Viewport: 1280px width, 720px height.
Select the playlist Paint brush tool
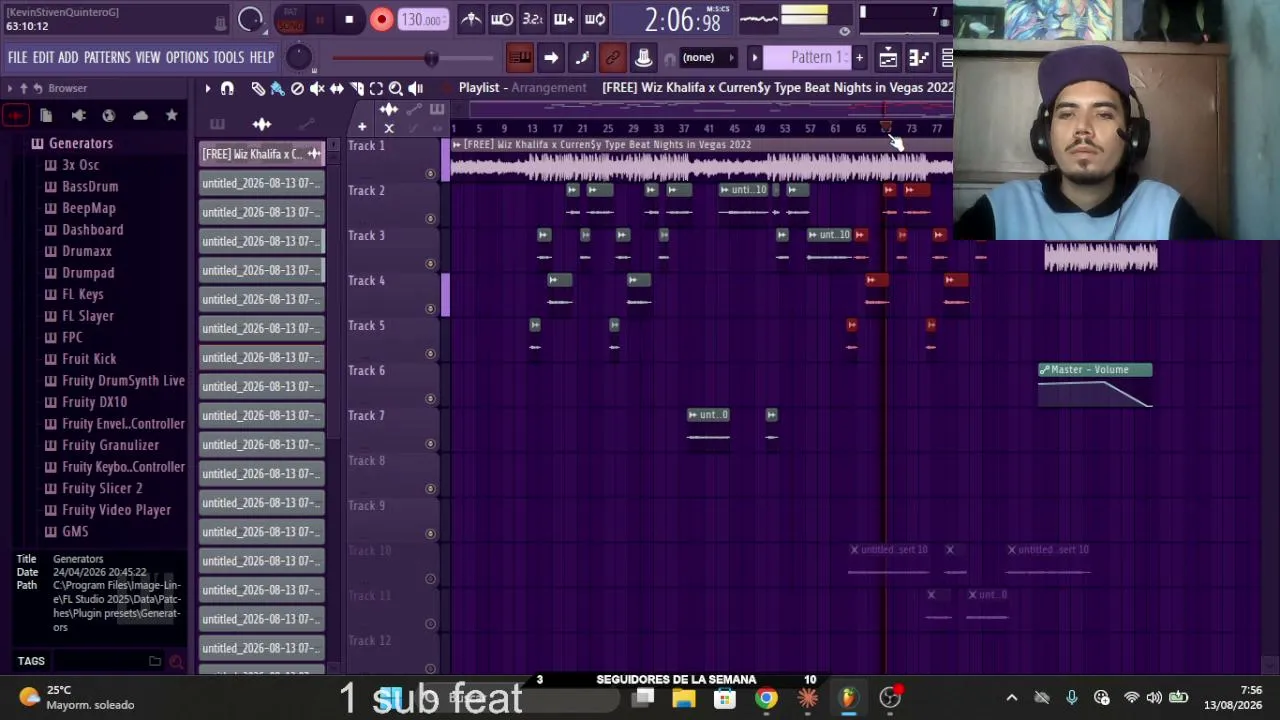click(278, 88)
